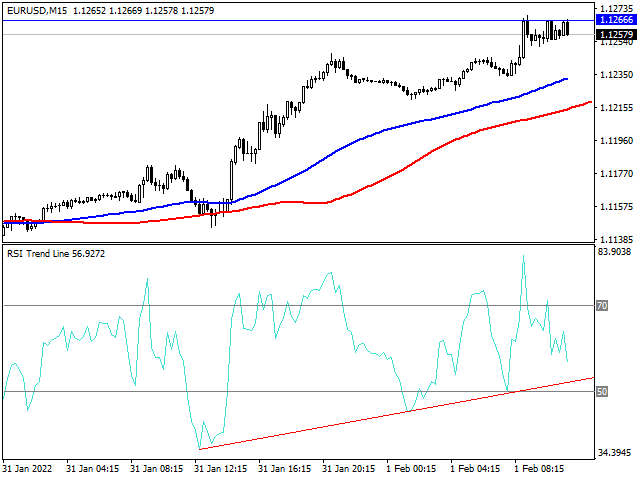Screen dimensions: 640x480
Task: Click the 31 Jan 04:15 time label
Action: coord(93,469)
